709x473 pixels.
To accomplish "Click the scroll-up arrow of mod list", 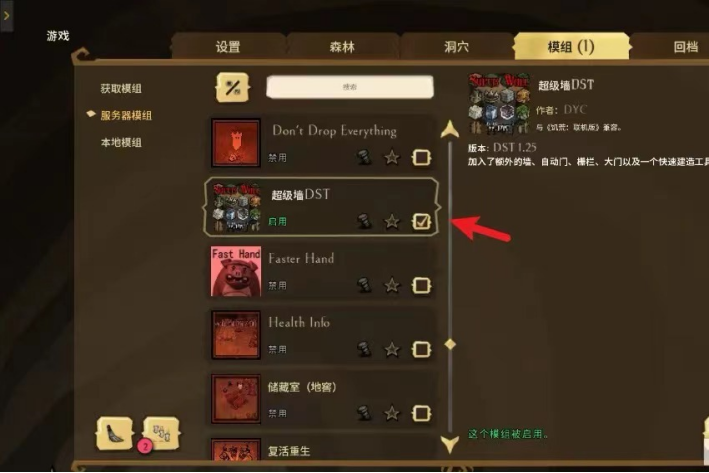I will [x=450, y=129].
